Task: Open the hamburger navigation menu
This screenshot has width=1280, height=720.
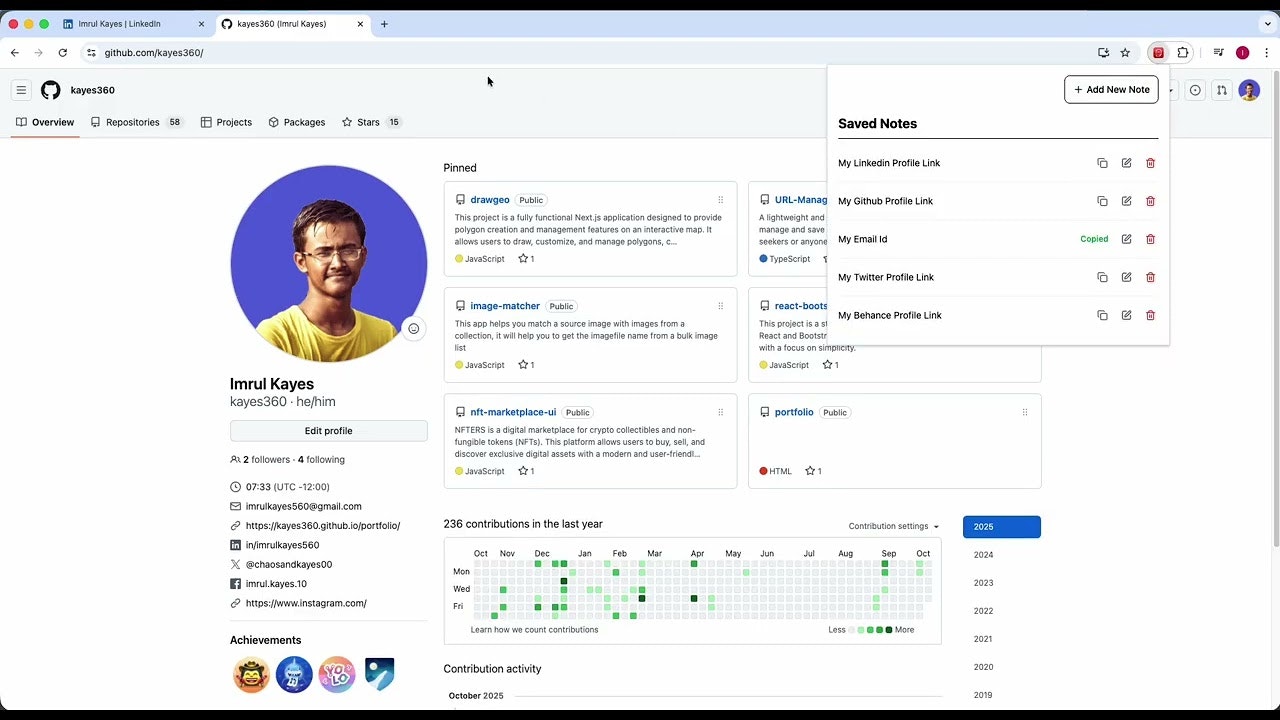Action: point(21,89)
